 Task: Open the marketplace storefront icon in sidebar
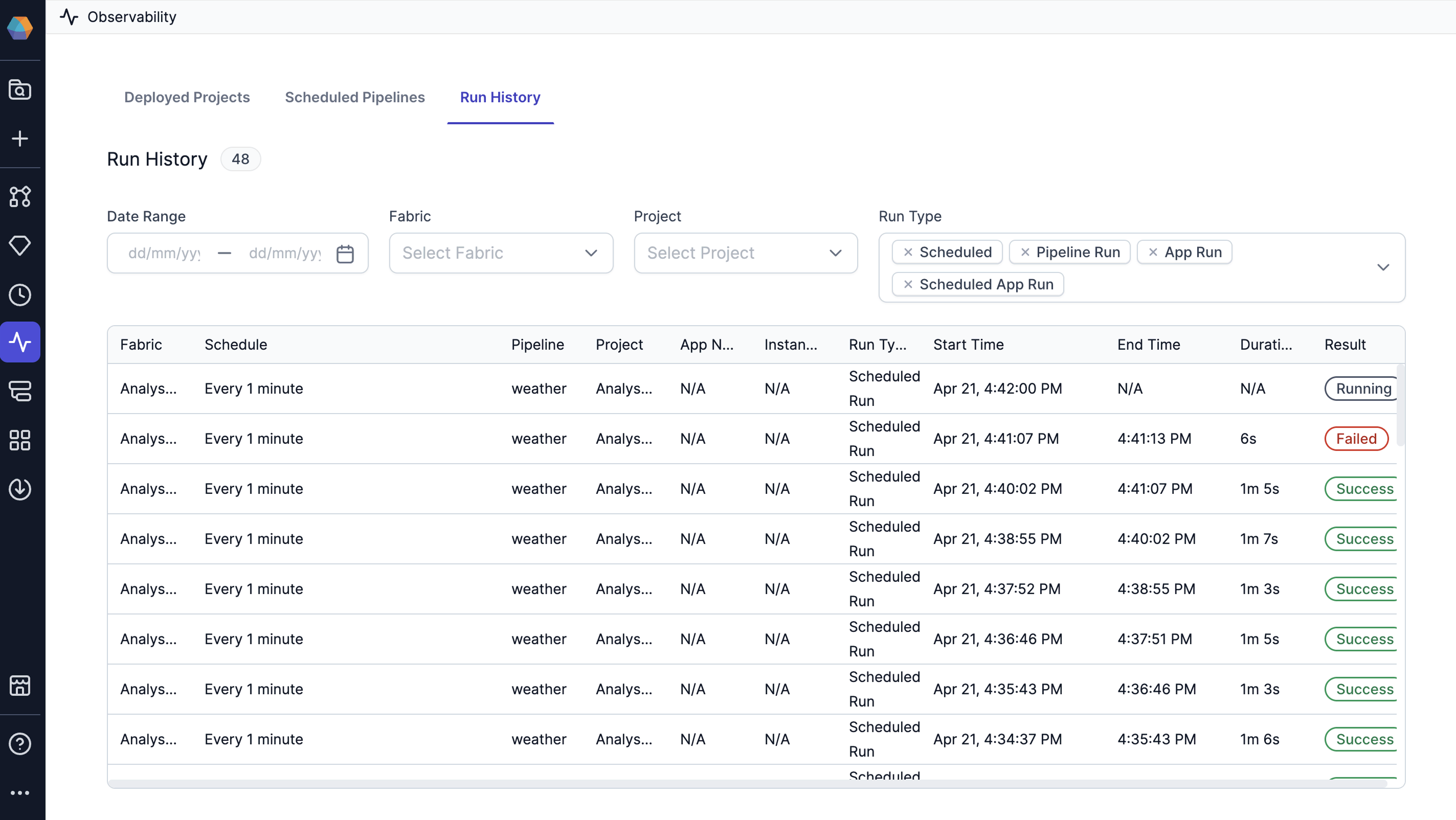coord(20,685)
